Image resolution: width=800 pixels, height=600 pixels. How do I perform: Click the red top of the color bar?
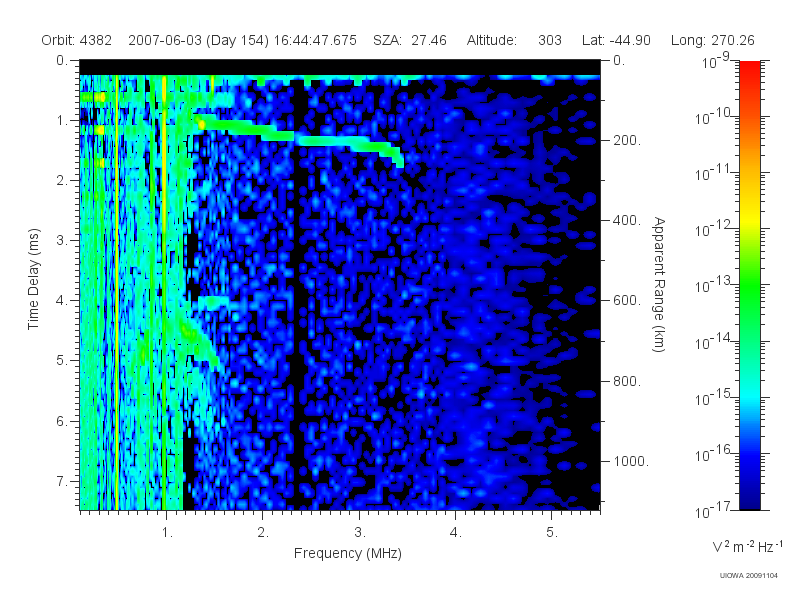(749, 71)
